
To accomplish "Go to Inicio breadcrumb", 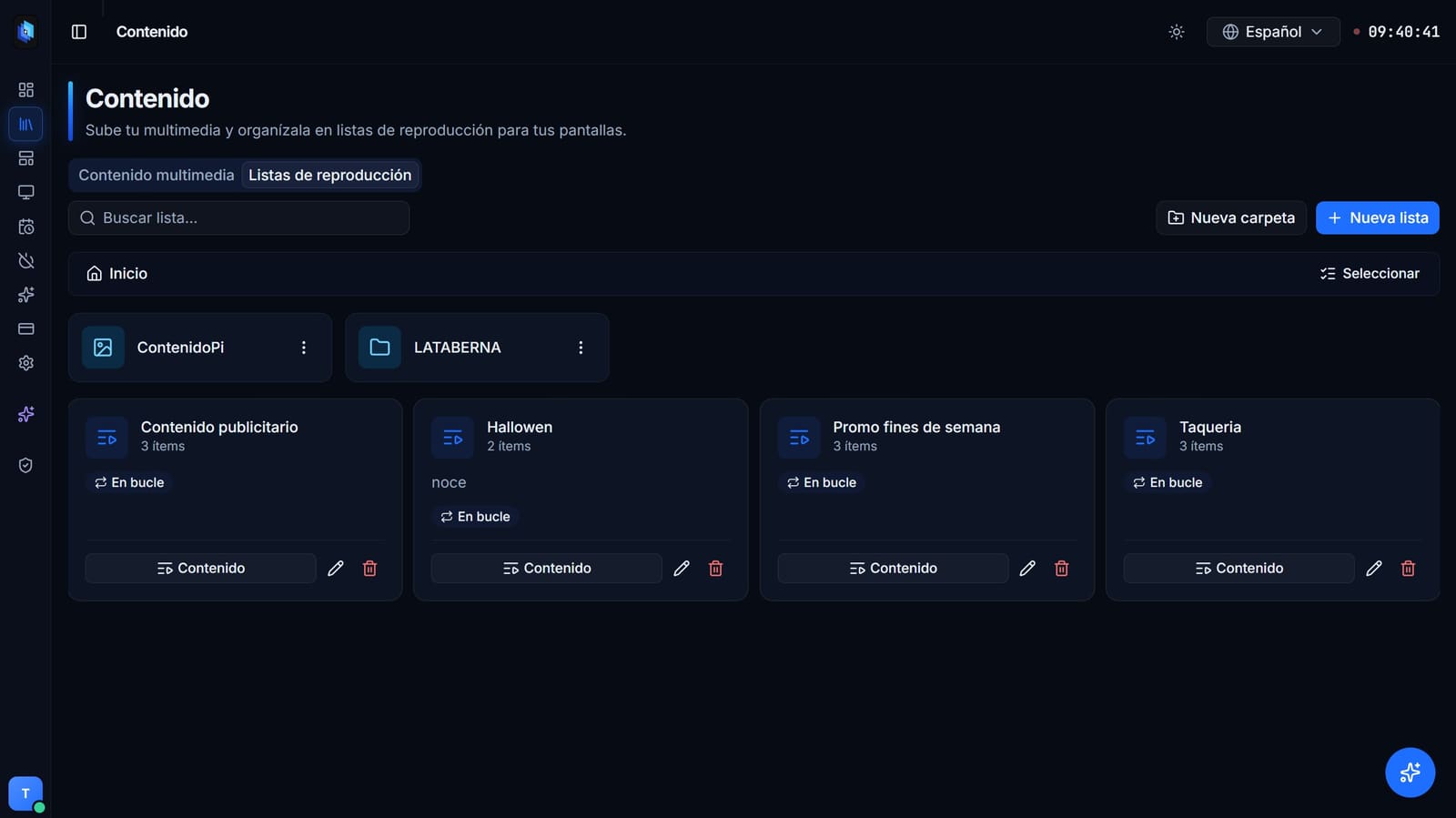I will 117,274.
